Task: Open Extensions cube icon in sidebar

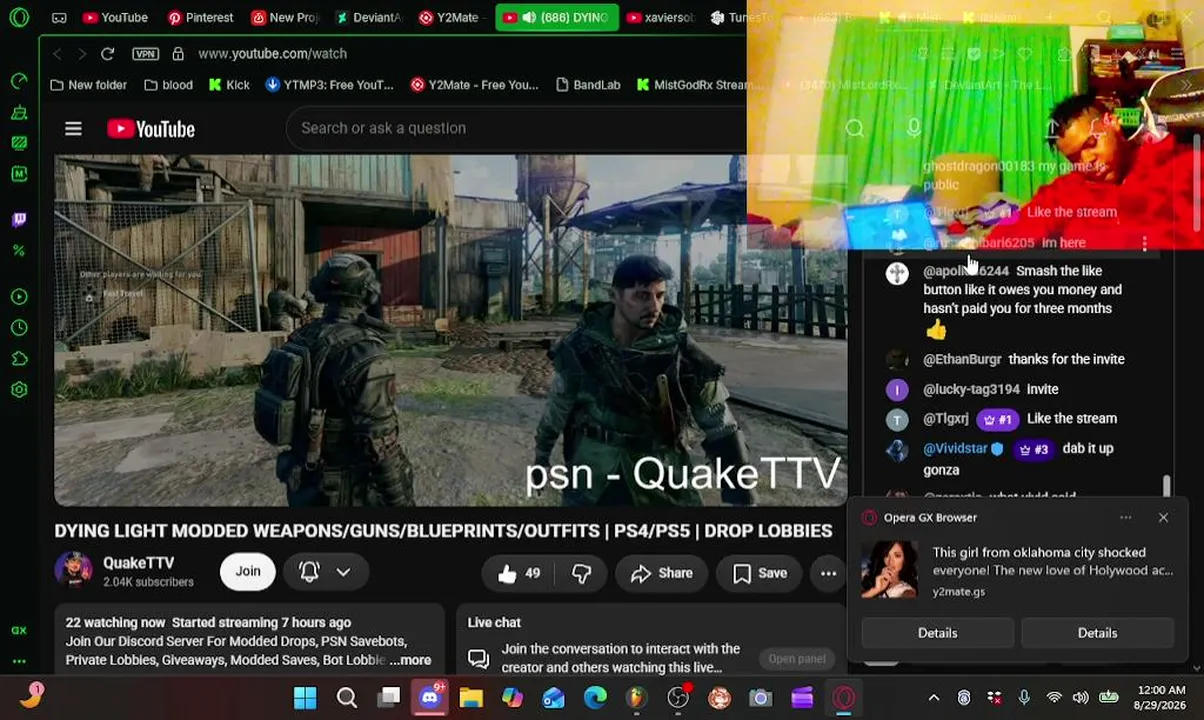Action: click(19, 359)
